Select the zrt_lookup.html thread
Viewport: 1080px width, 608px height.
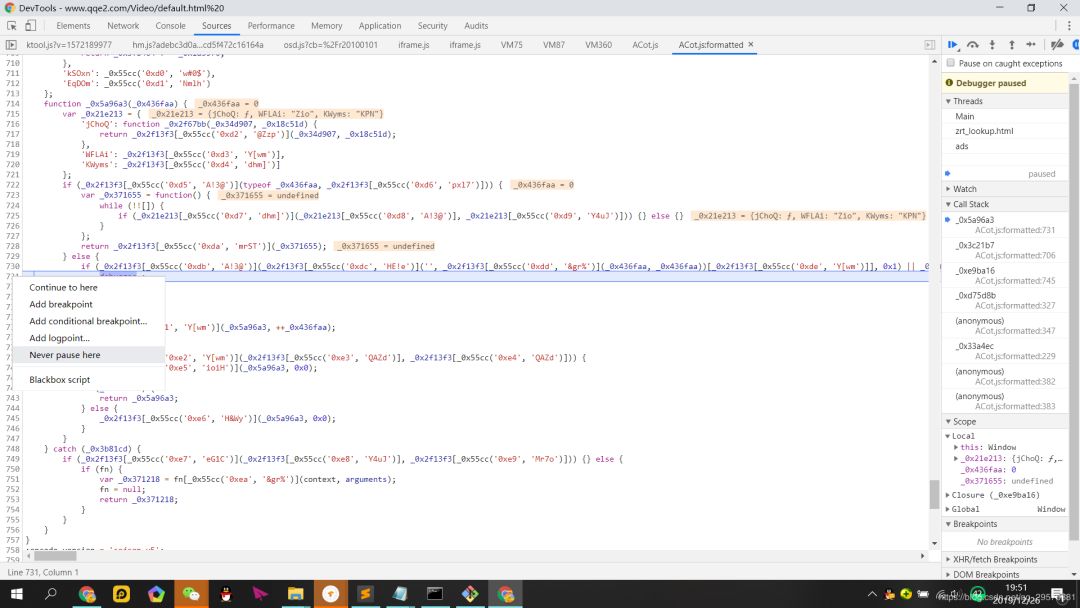(x=984, y=131)
